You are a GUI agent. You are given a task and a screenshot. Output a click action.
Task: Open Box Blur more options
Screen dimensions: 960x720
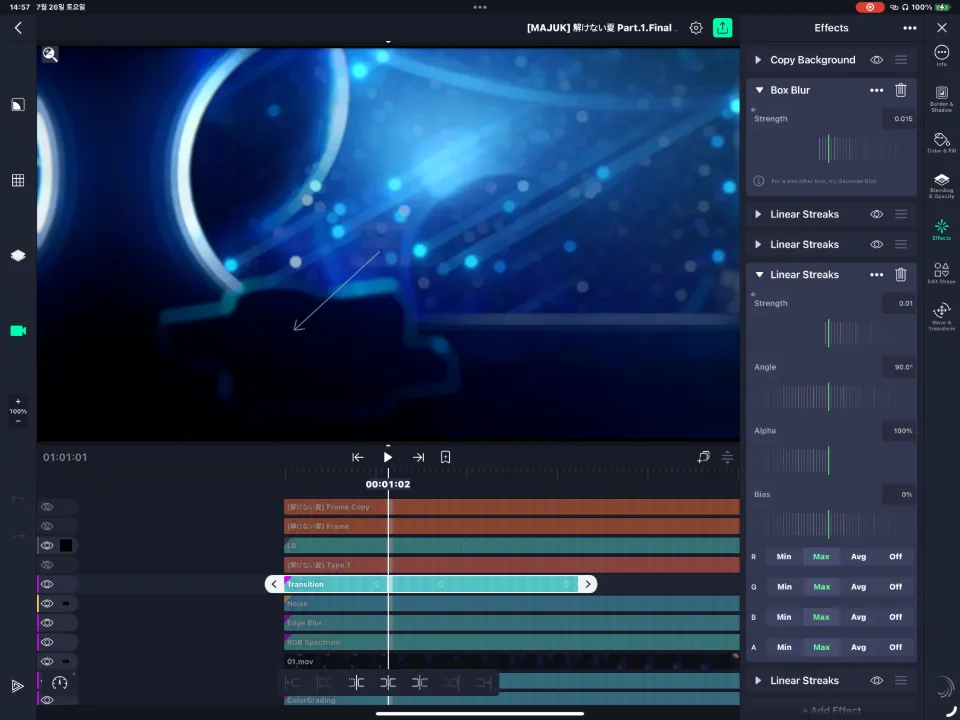tap(877, 90)
